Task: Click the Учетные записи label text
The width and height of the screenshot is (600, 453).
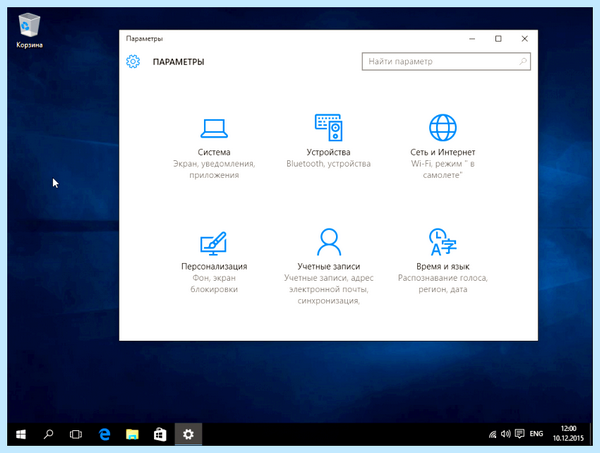Action: [329, 267]
